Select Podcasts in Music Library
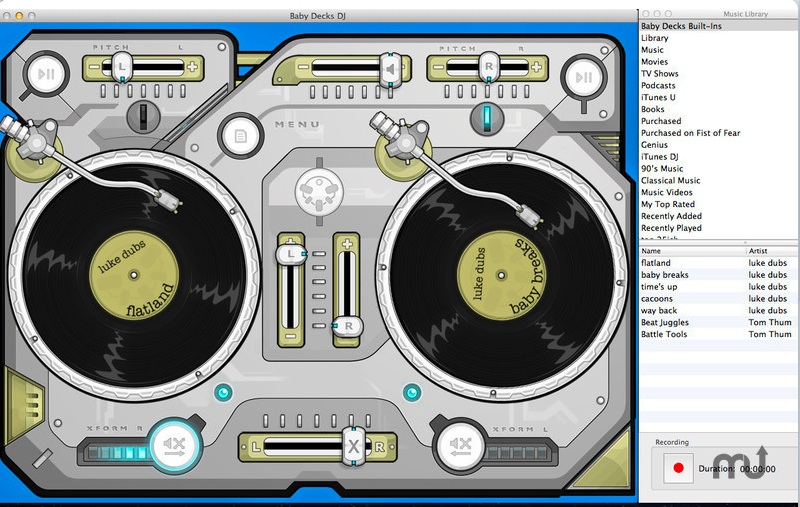Viewport: 800px width, 507px height. coord(718,85)
